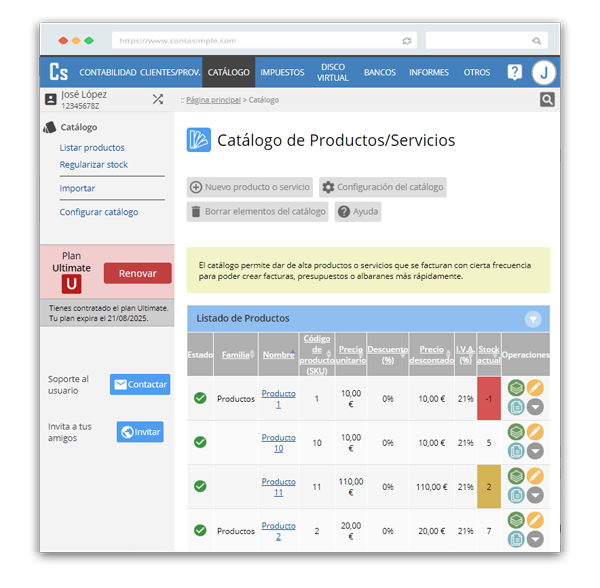Viewport: 600px width, 588px height.
Task: Click green status checkmark of Producto 2
Action: coord(200,530)
